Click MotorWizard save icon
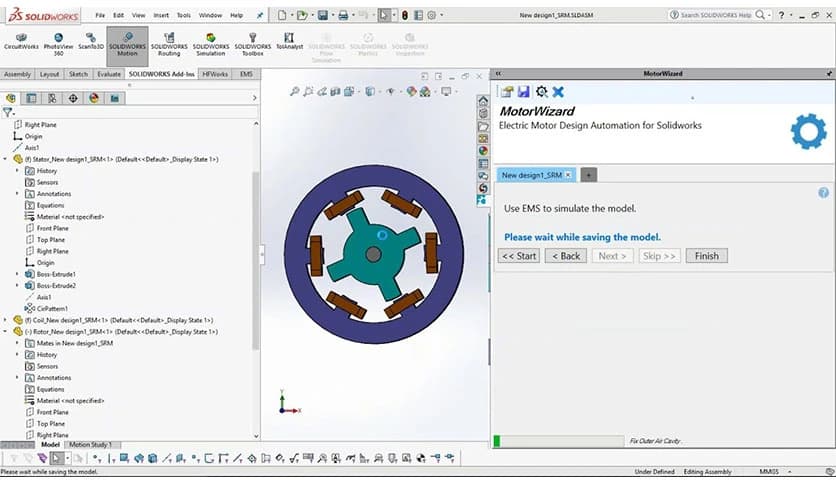The width and height of the screenshot is (836, 484). point(524,92)
